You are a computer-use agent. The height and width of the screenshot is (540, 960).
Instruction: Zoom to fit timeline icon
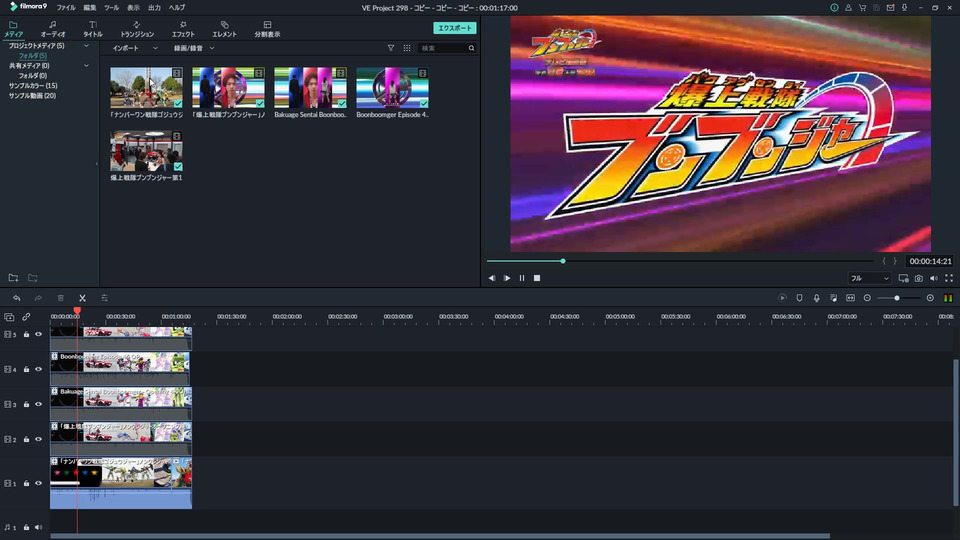pos(850,298)
